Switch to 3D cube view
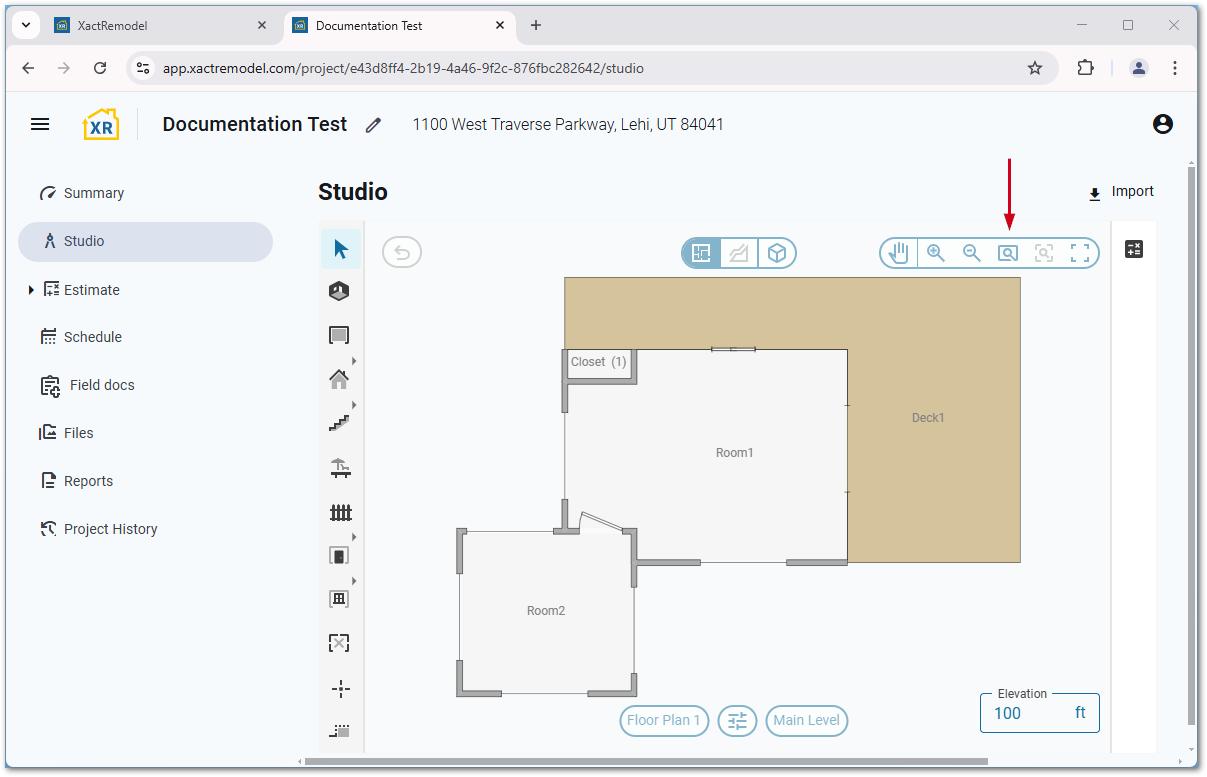1207x777 pixels. point(776,253)
